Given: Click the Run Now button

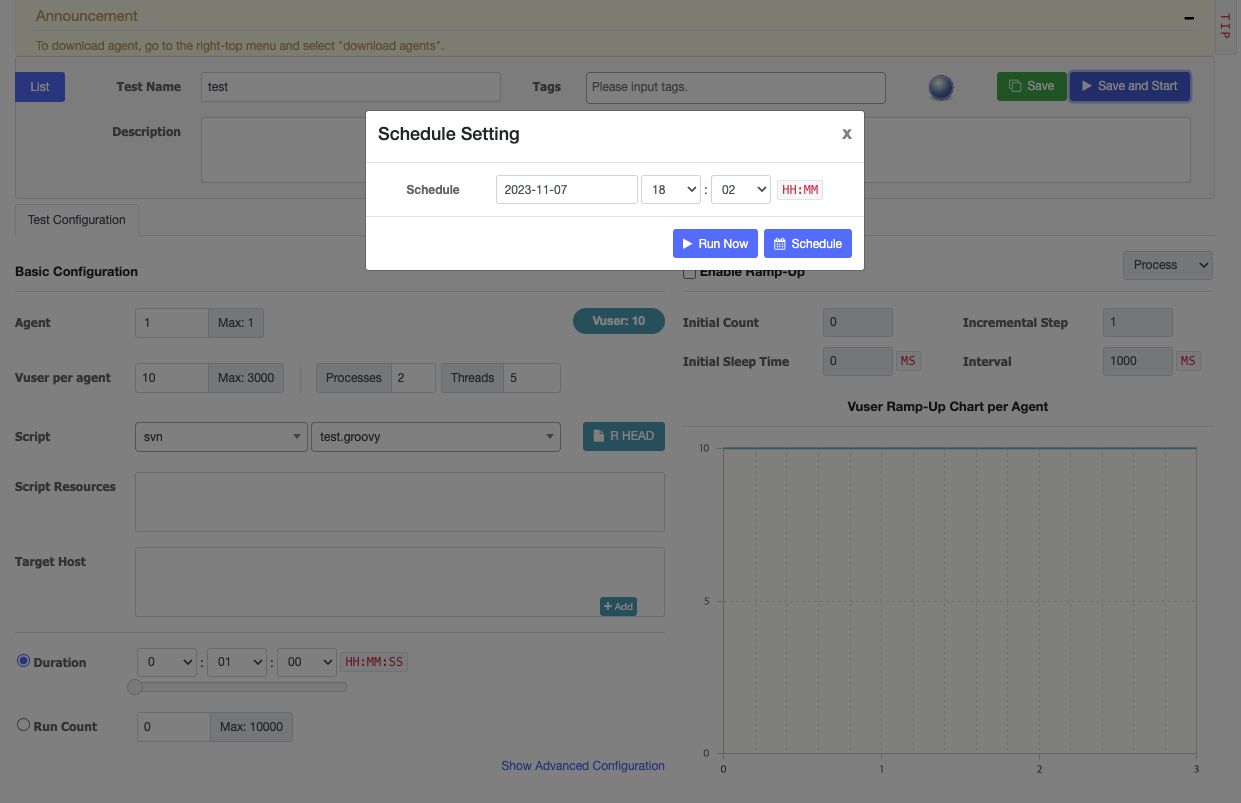Looking at the screenshot, I should click(715, 244).
